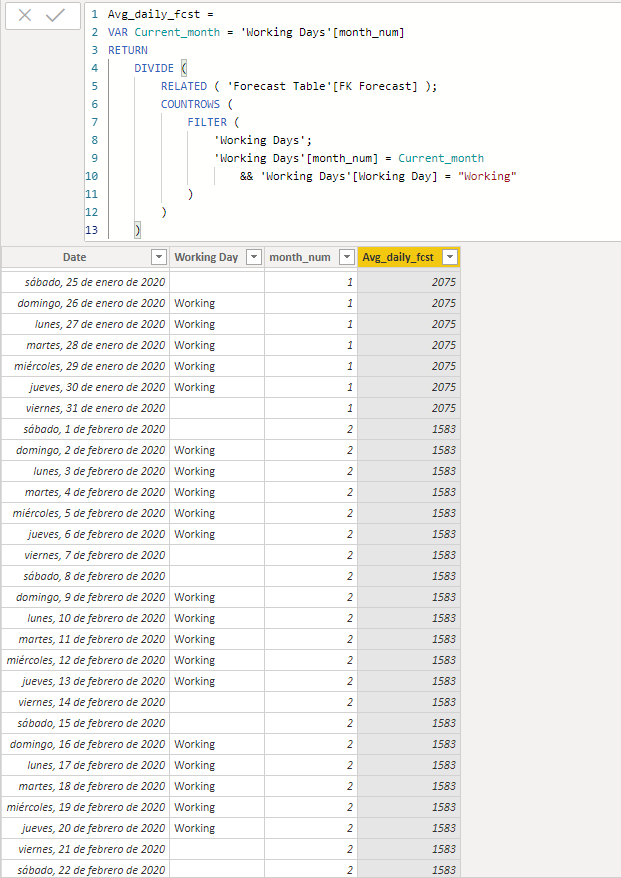This screenshot has height=878, width=621.
Task: Select cell 'domingo, 26 de enero de 2020'
Action: click(85, 303)
